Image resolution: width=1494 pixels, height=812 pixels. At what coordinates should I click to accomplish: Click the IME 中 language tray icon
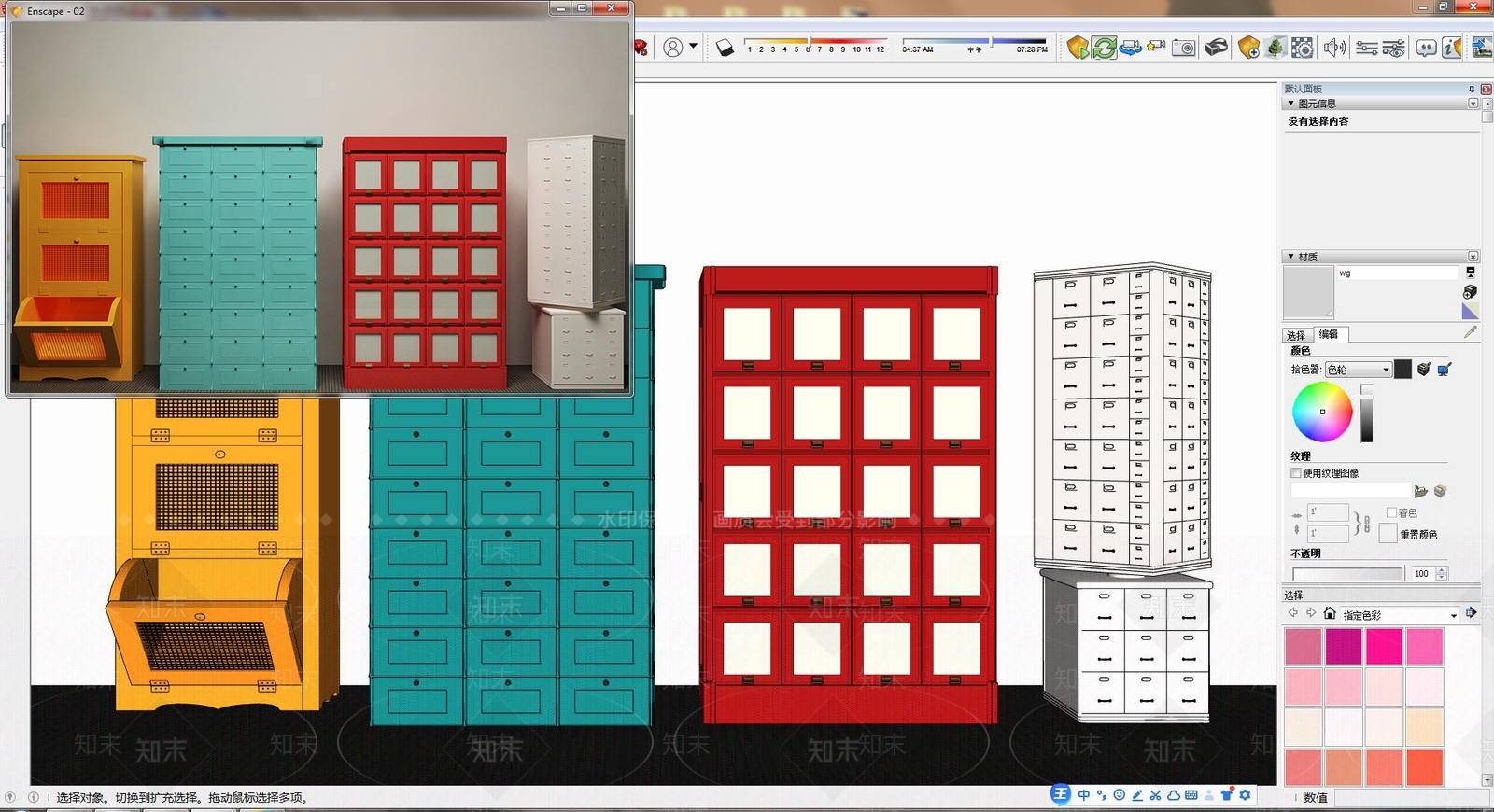(1083, 795)
